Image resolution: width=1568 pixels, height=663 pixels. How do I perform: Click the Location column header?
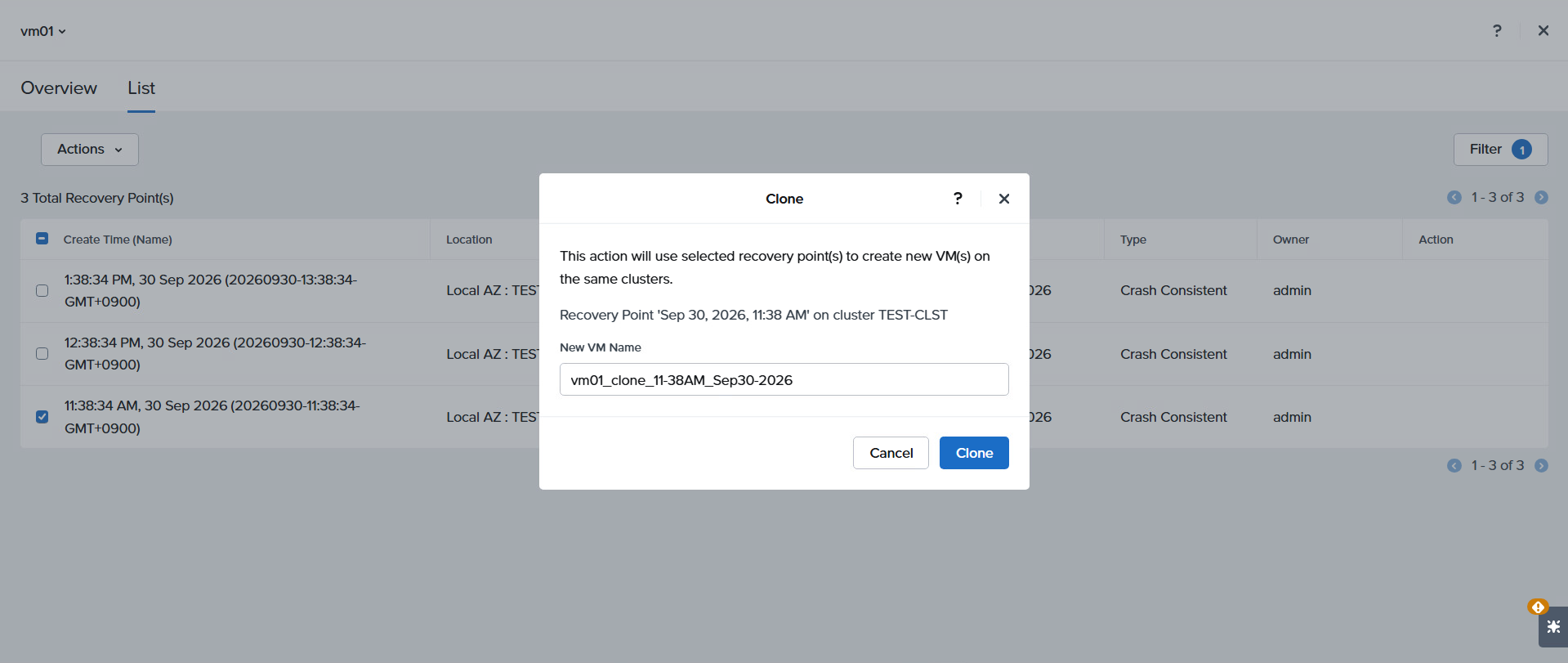coord(469,240)
